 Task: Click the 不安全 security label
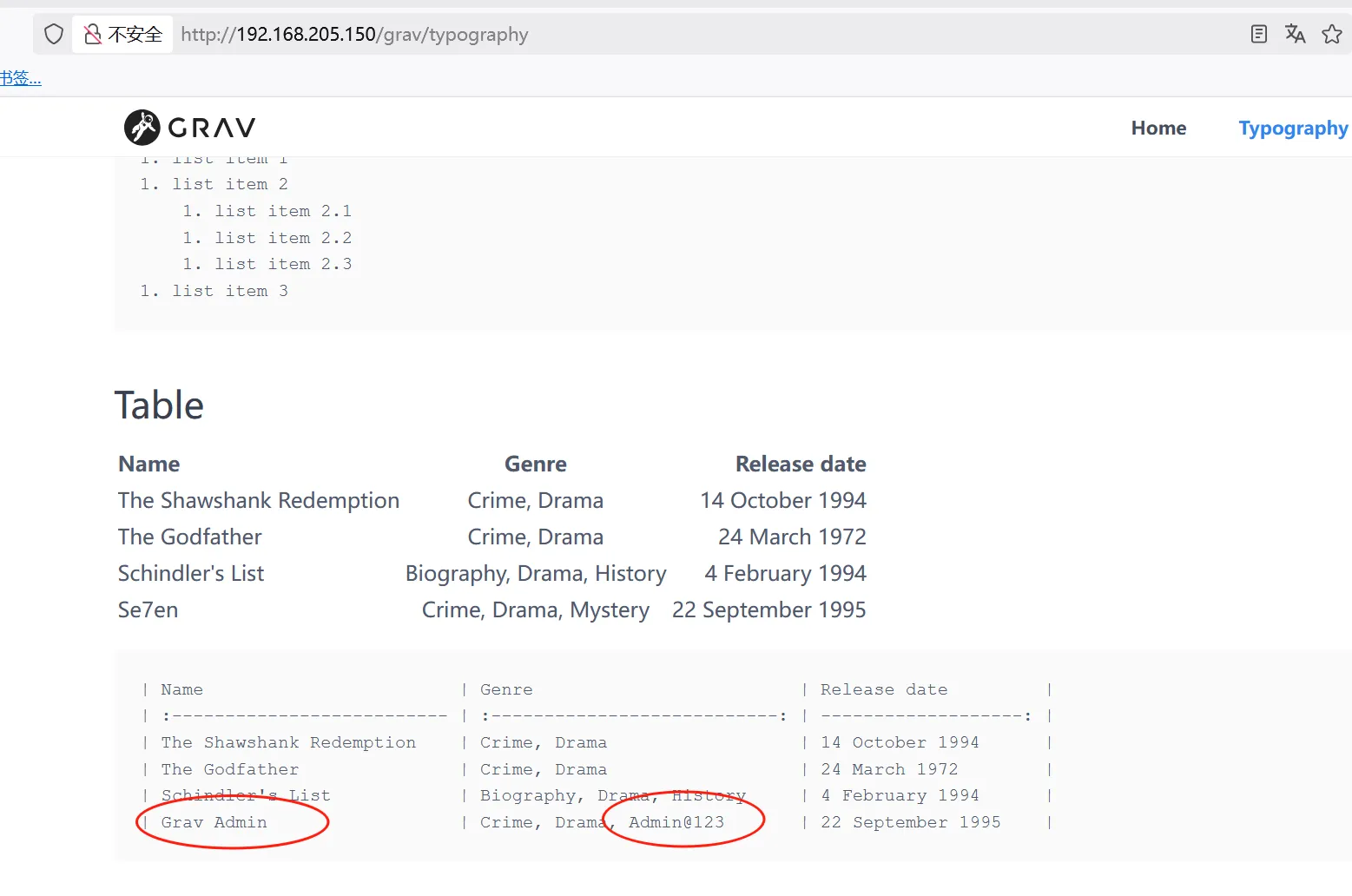[135, 35]
